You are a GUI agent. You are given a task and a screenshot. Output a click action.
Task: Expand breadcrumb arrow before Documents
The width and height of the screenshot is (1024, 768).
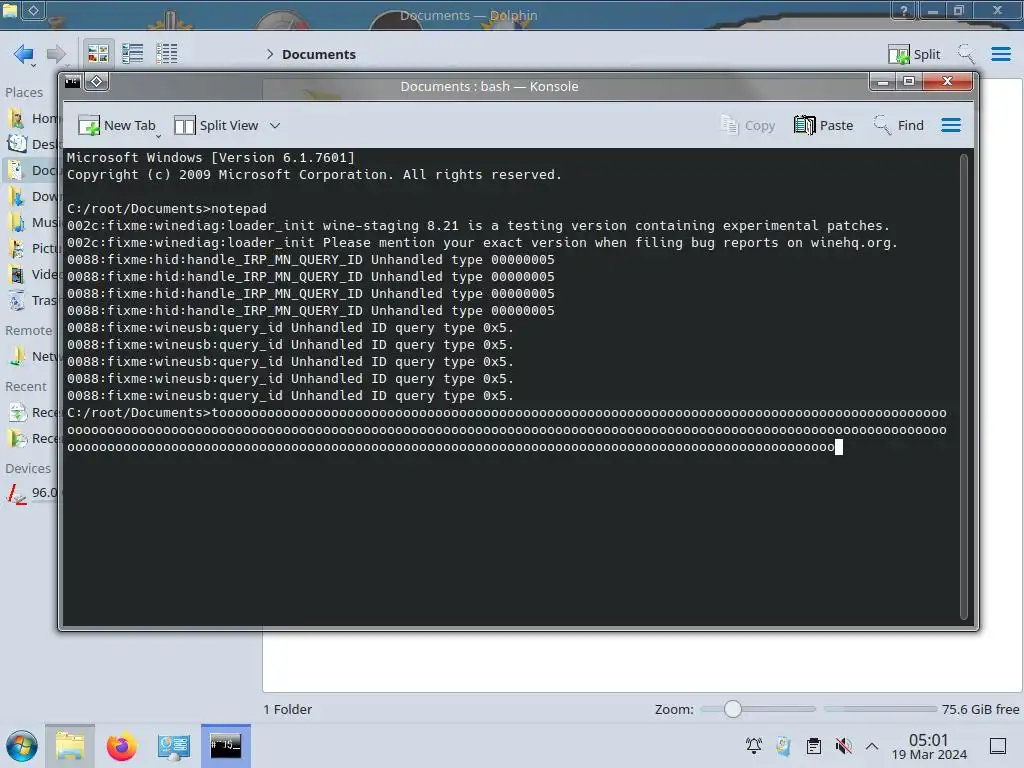coord(270,54)
